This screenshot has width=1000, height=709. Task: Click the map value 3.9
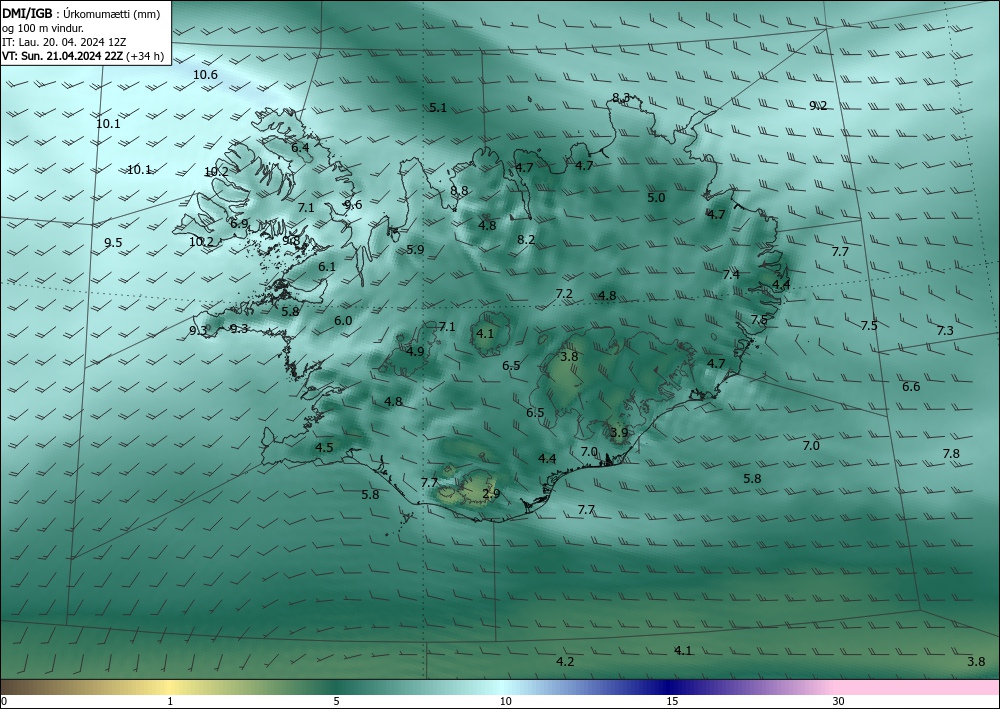click(x=619, y=433)
